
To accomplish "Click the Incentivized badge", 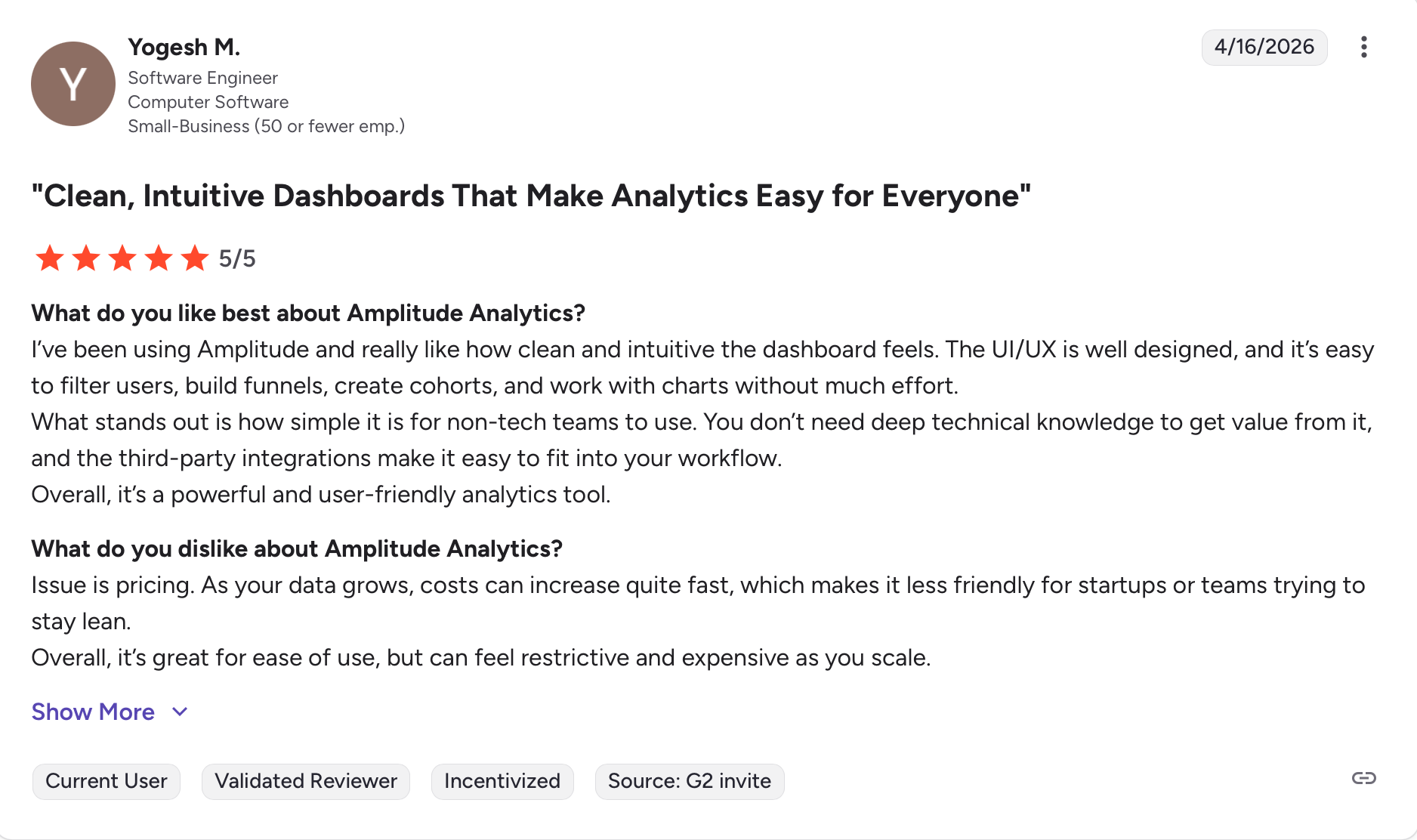I will pos(502,781).
